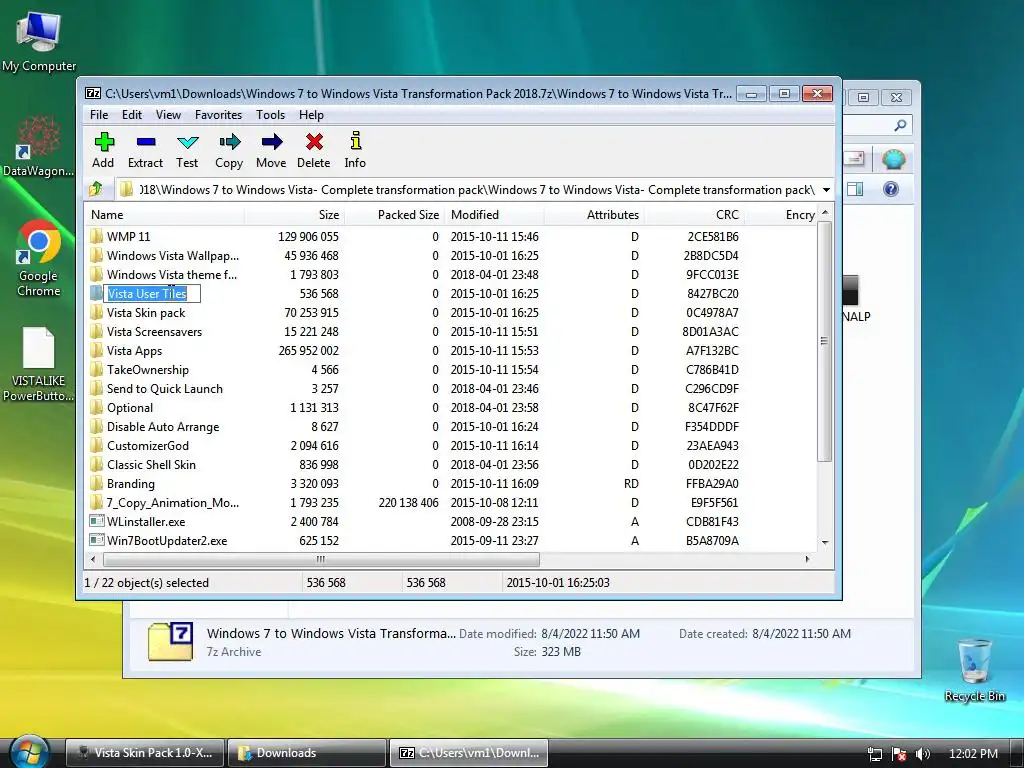Select the Vista Apps folder icon

click(x=97, y=350)
